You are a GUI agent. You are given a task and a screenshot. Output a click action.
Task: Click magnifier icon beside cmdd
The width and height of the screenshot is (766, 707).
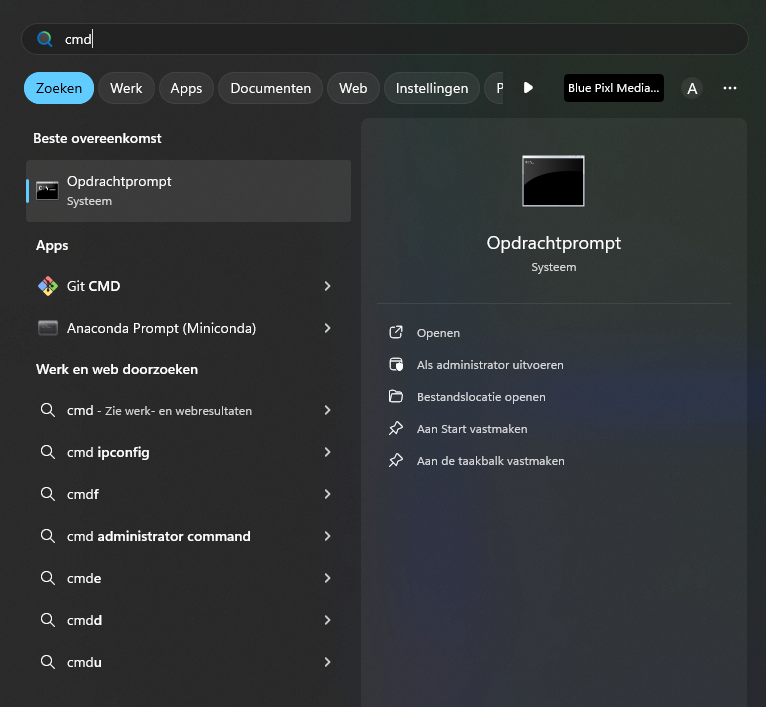47,620
